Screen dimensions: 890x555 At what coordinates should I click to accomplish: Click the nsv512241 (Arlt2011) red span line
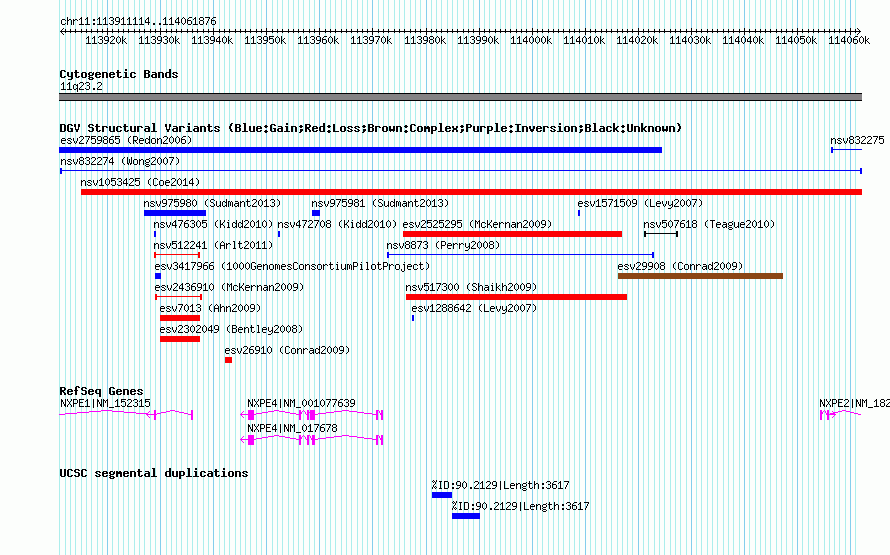(x=177, y=255)
